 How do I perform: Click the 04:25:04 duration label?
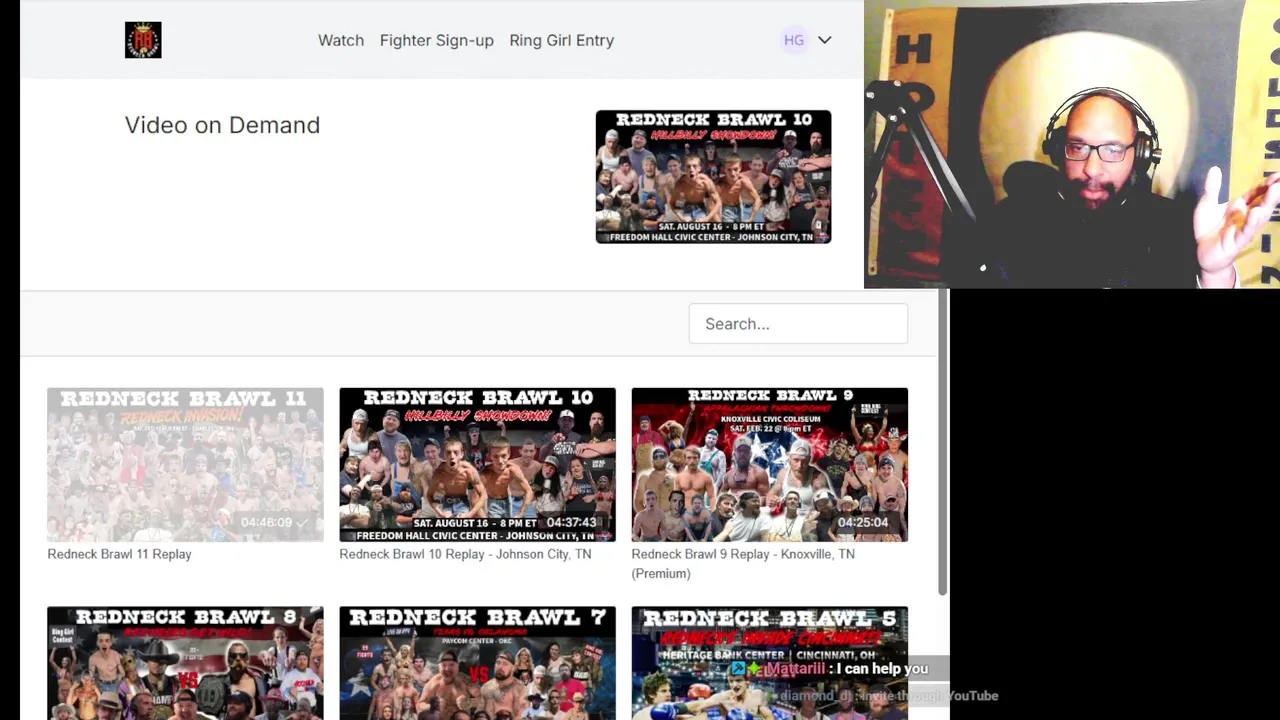pyautogui.click(x=863, y=523)
